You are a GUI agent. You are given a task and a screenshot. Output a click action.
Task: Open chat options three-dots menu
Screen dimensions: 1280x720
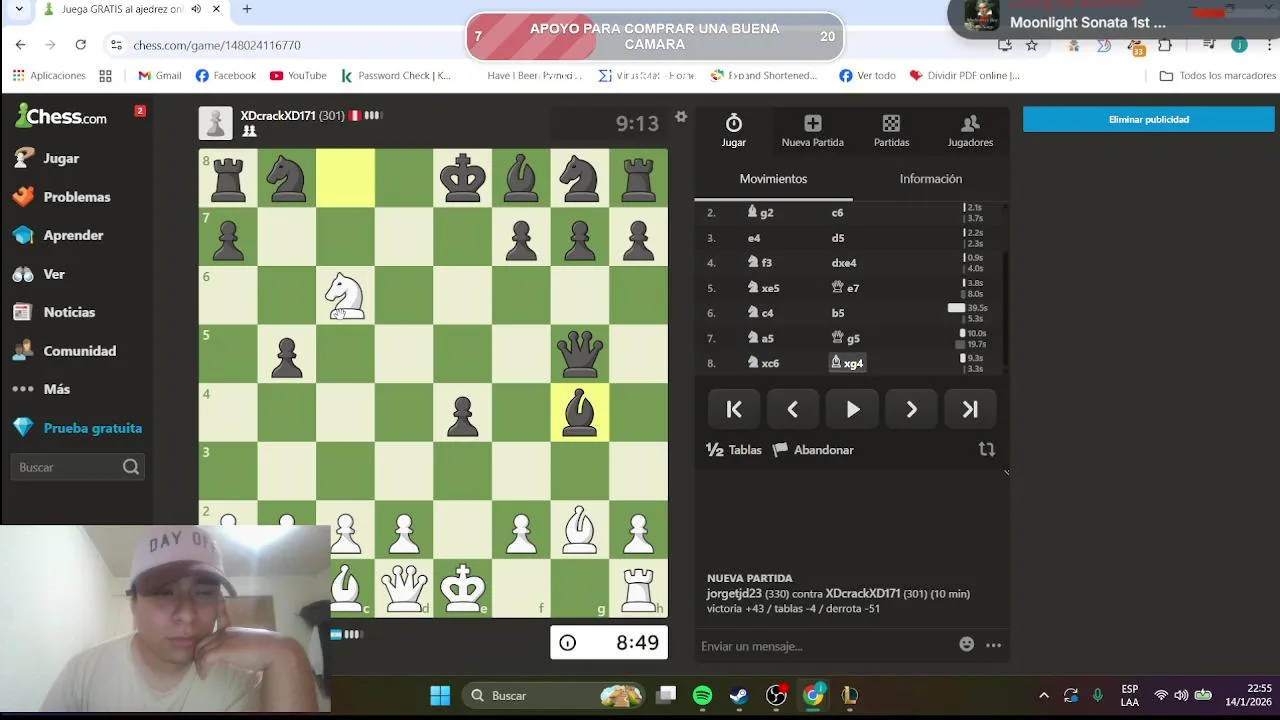(x=993, y=645)
